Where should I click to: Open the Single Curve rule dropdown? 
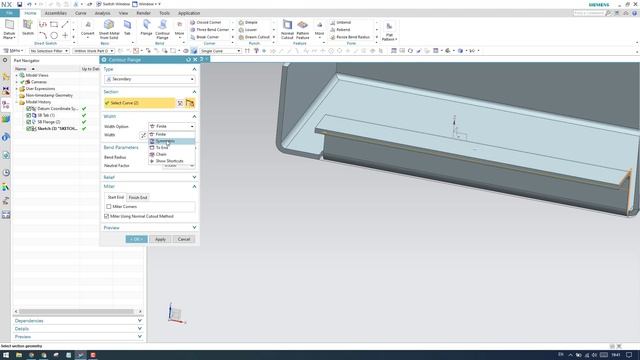[220, 51]
